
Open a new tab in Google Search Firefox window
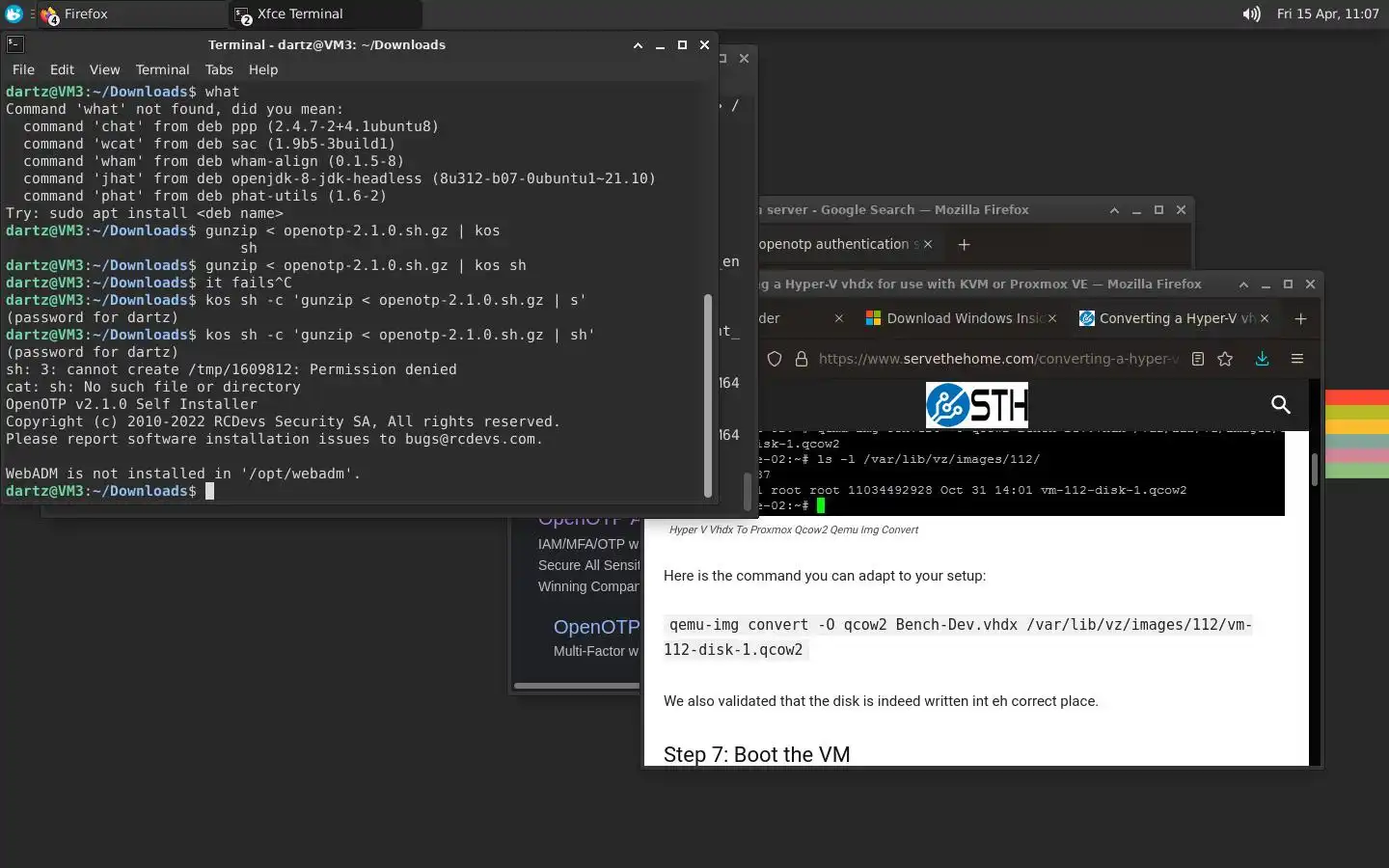tap(964, 244)
